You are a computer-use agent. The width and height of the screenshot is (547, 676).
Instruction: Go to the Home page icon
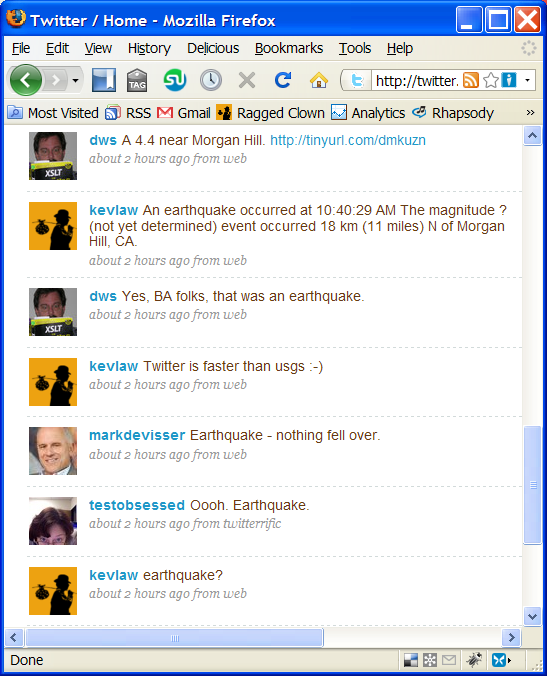point(319,80)
